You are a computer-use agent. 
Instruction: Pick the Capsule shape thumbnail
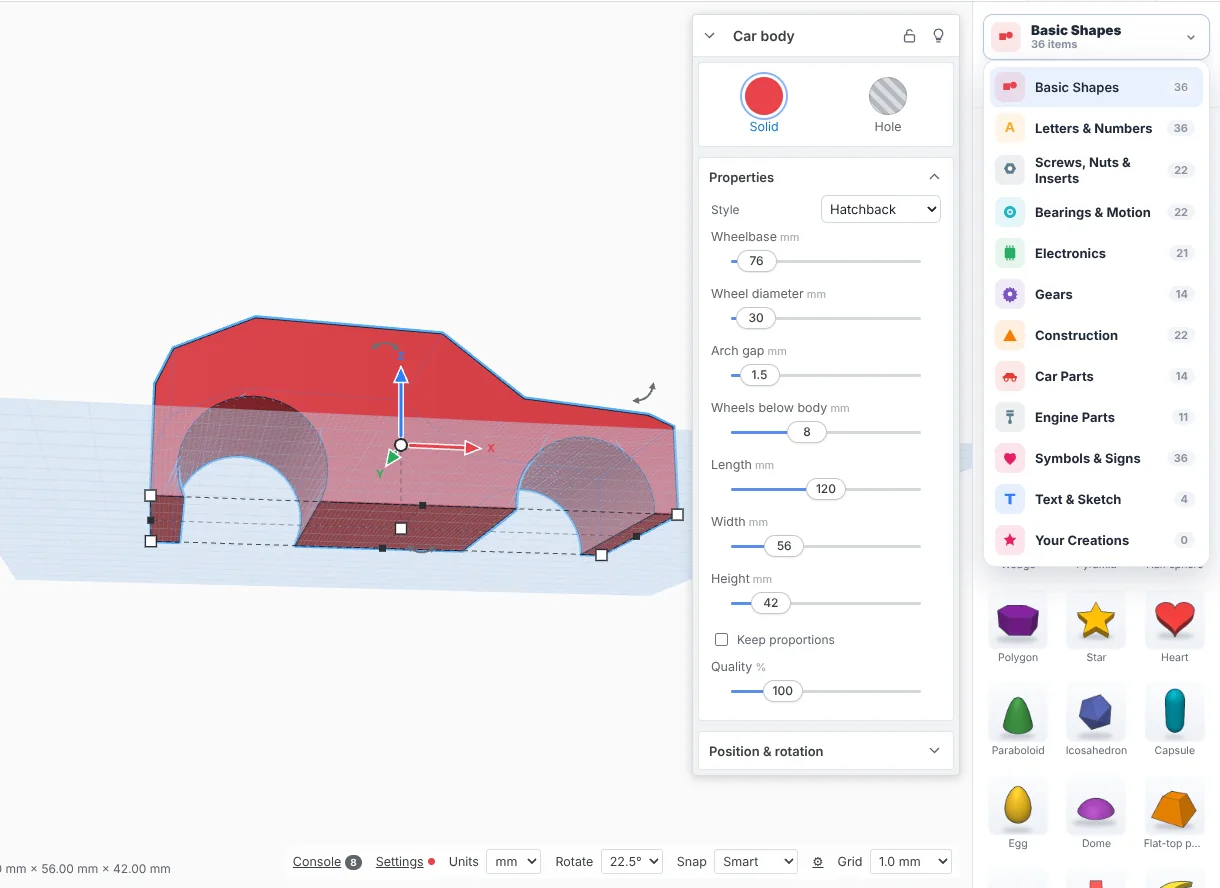coord(1174,714)
